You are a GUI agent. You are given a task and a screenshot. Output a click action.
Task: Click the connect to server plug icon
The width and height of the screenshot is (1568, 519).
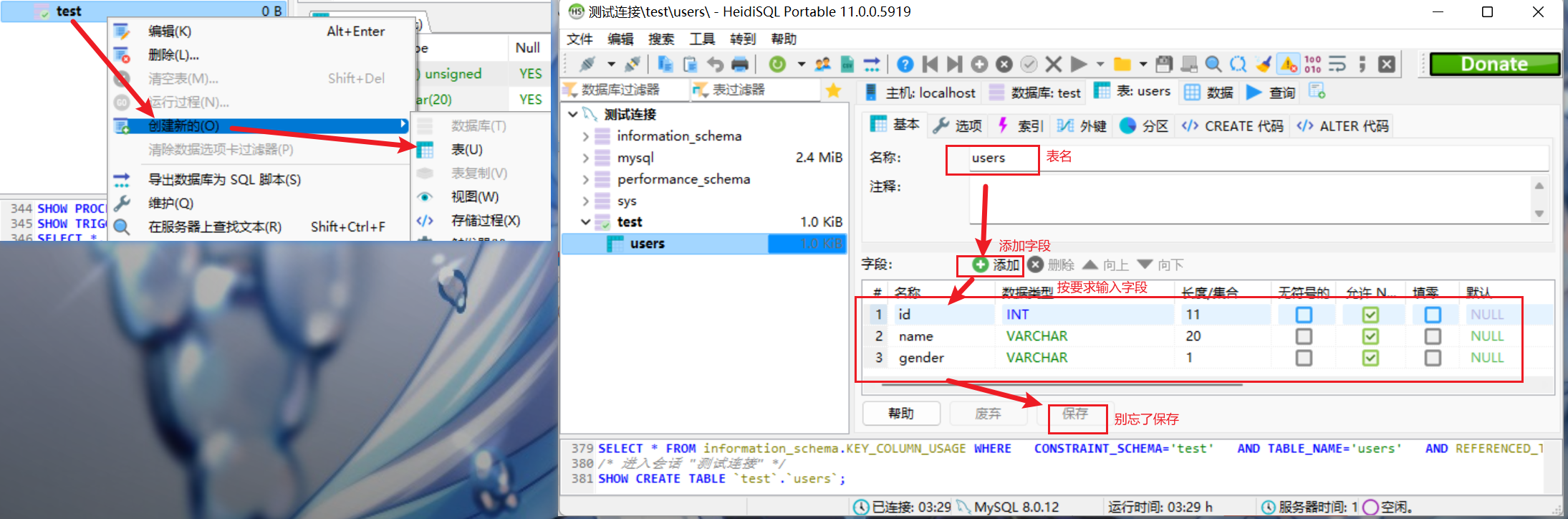click(587, 65)
